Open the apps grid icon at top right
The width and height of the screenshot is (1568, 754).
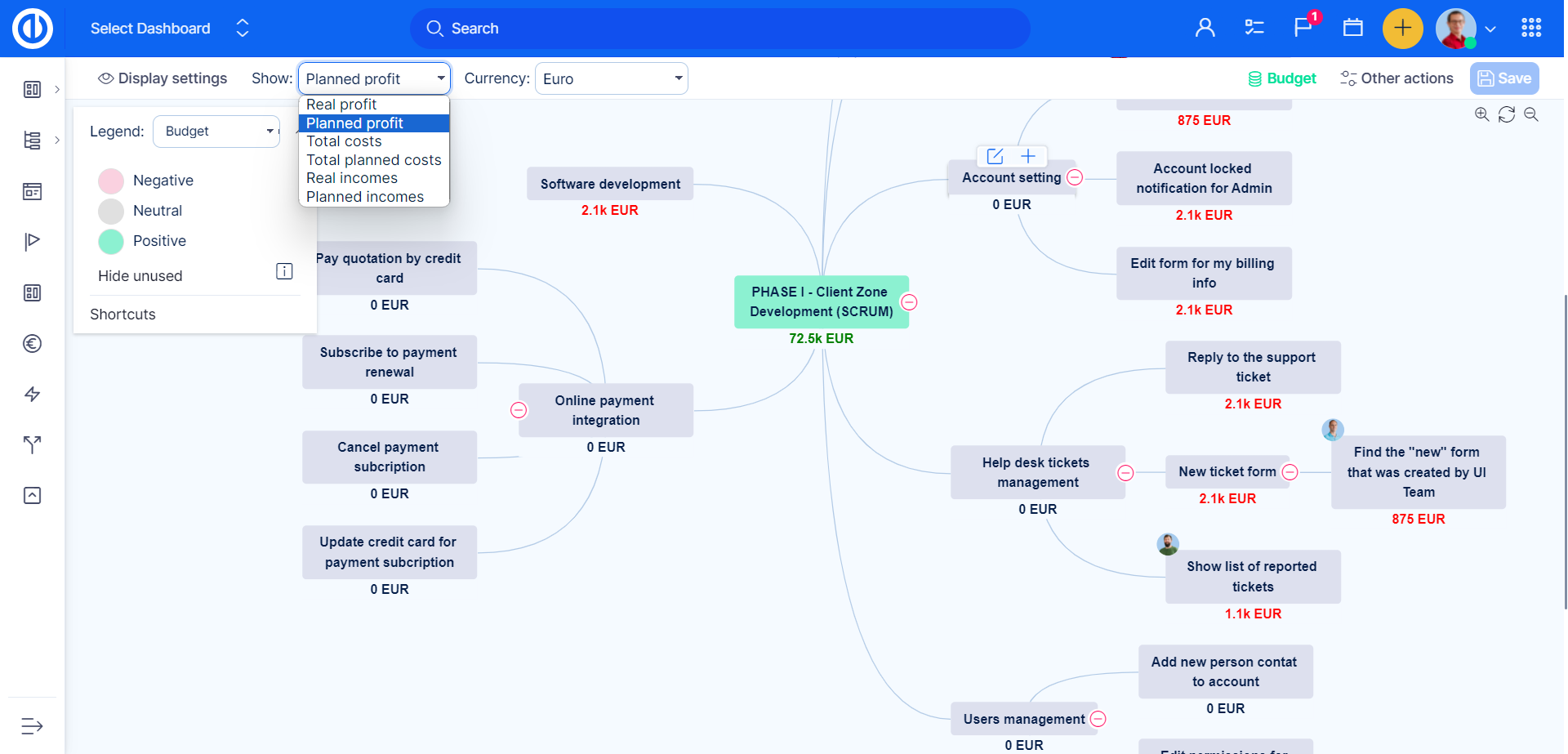1531,28
